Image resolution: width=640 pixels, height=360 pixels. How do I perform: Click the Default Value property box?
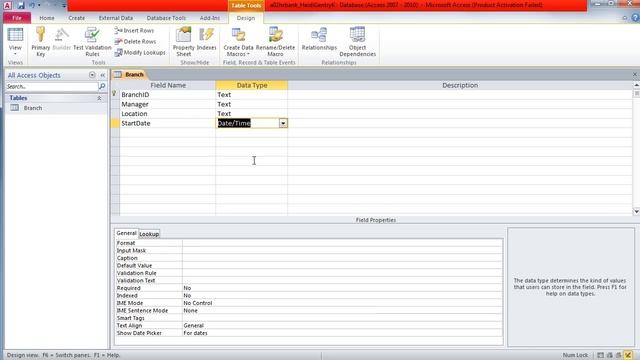click(x=342, y=265)
